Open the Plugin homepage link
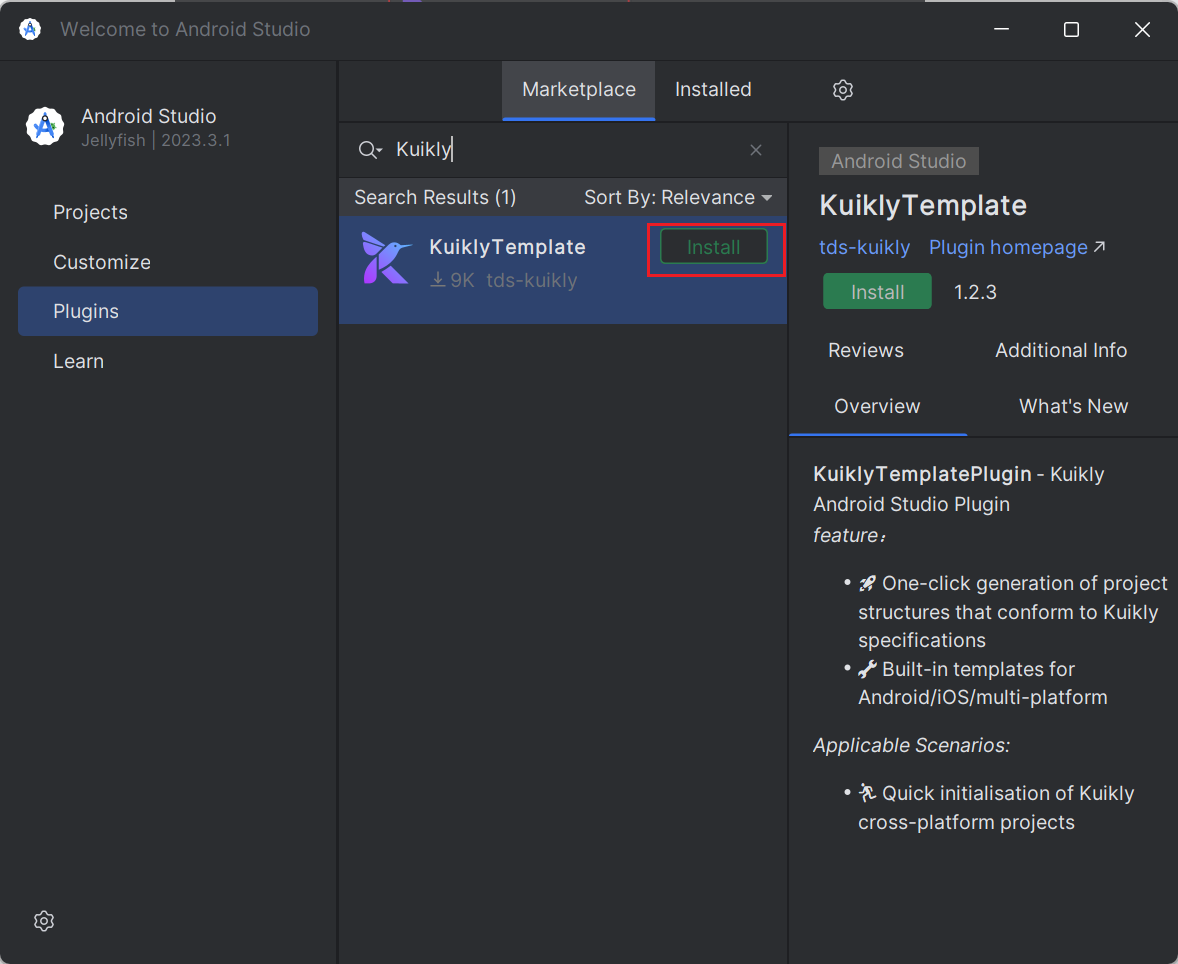Image resolution: width=1178 pixels, height=964 pixels. click(1016, 247)
